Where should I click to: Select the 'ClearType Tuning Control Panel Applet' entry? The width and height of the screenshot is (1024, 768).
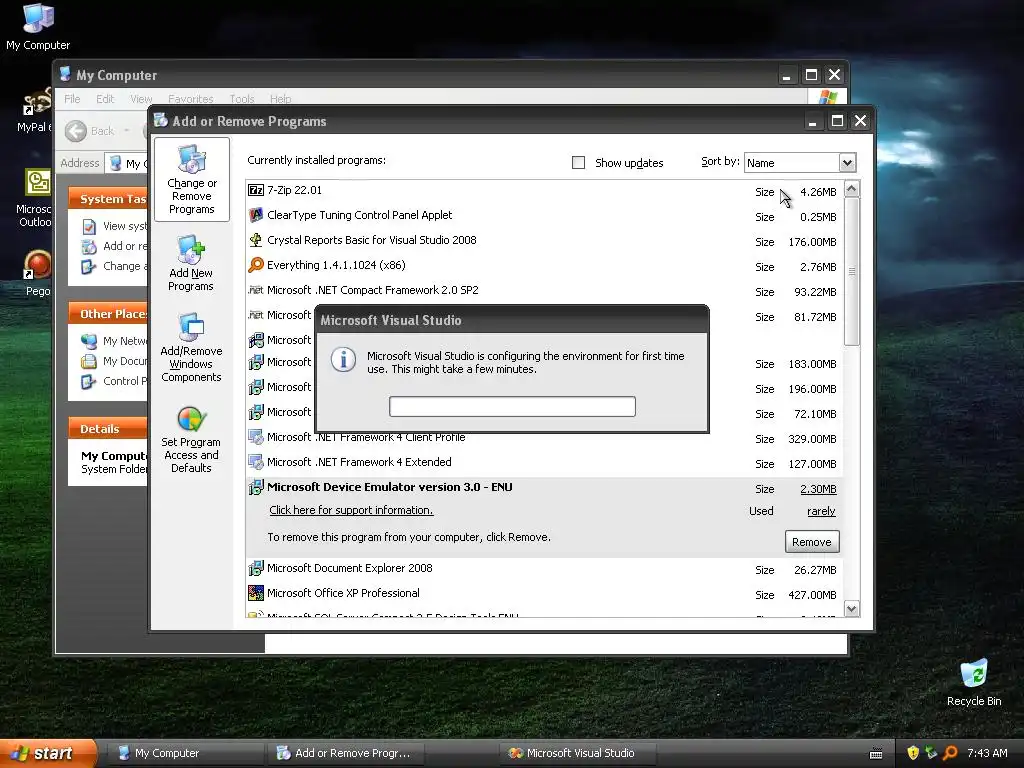point(359,215)
